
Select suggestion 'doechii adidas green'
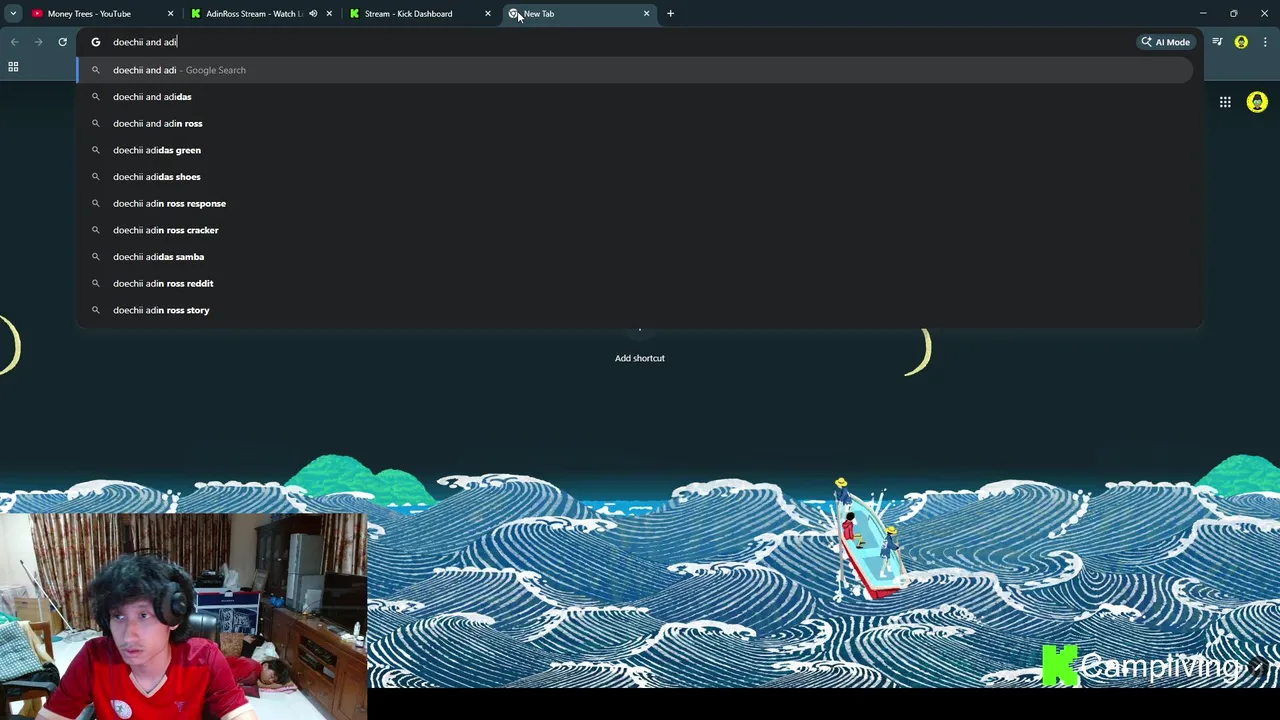(635, 150)
